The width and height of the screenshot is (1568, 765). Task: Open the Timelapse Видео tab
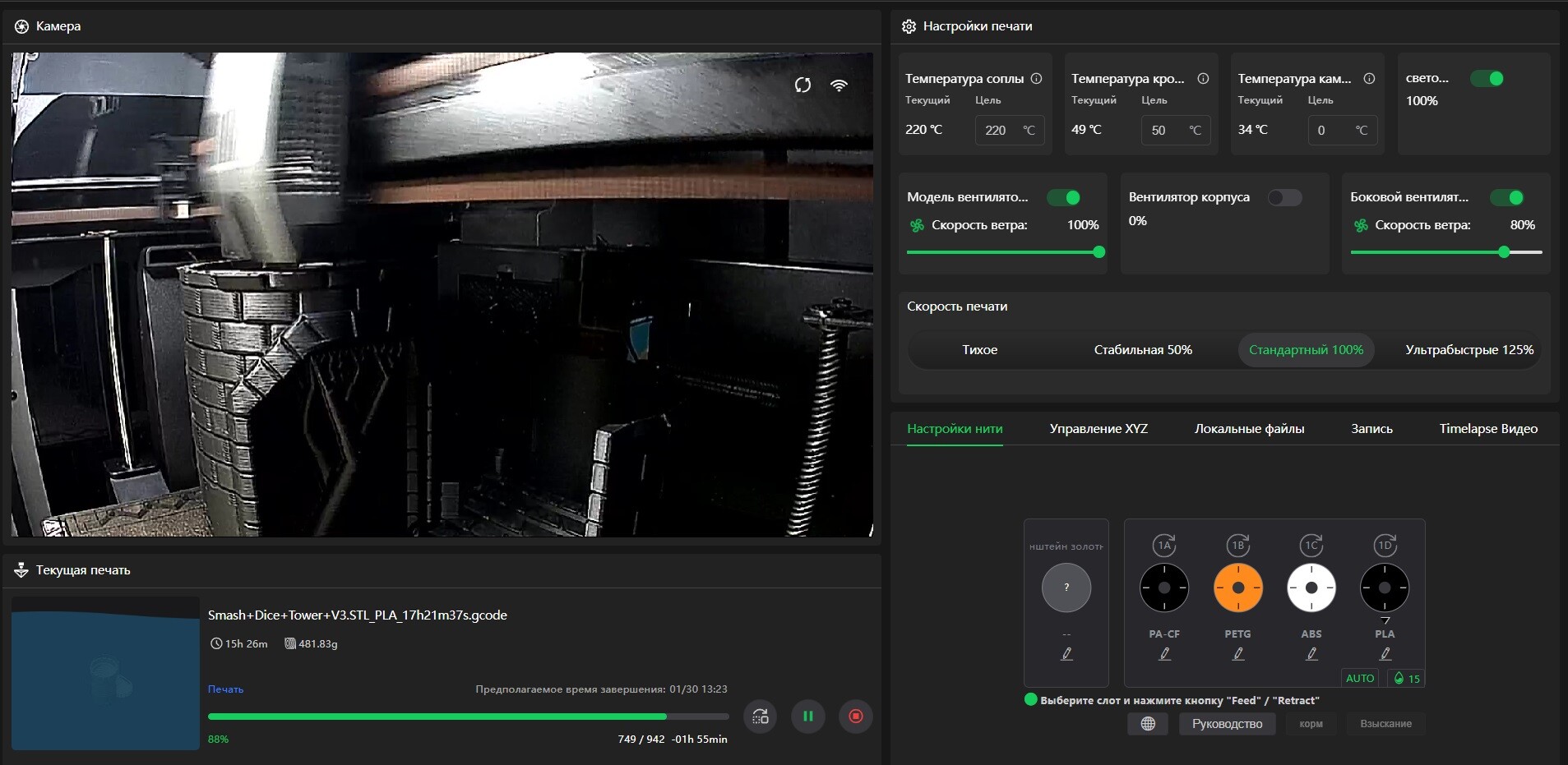[1487, 429]
